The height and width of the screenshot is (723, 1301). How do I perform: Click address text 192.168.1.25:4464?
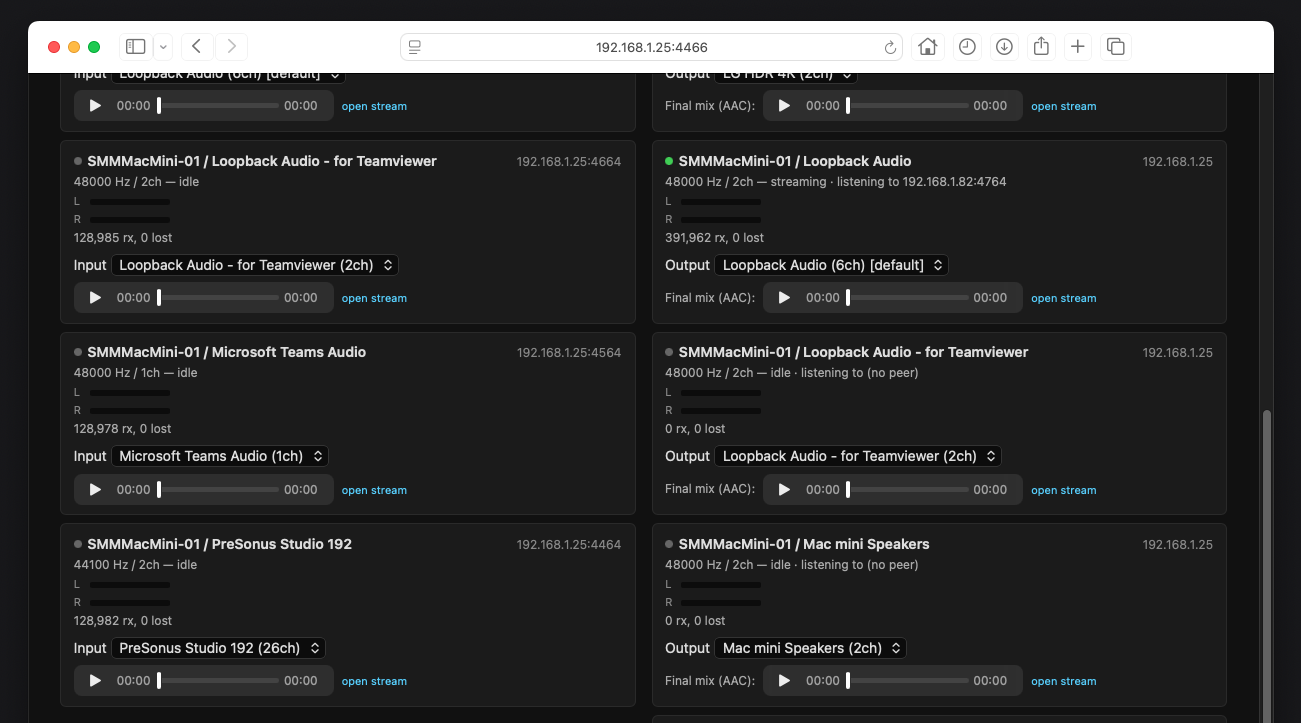[568, 545]
